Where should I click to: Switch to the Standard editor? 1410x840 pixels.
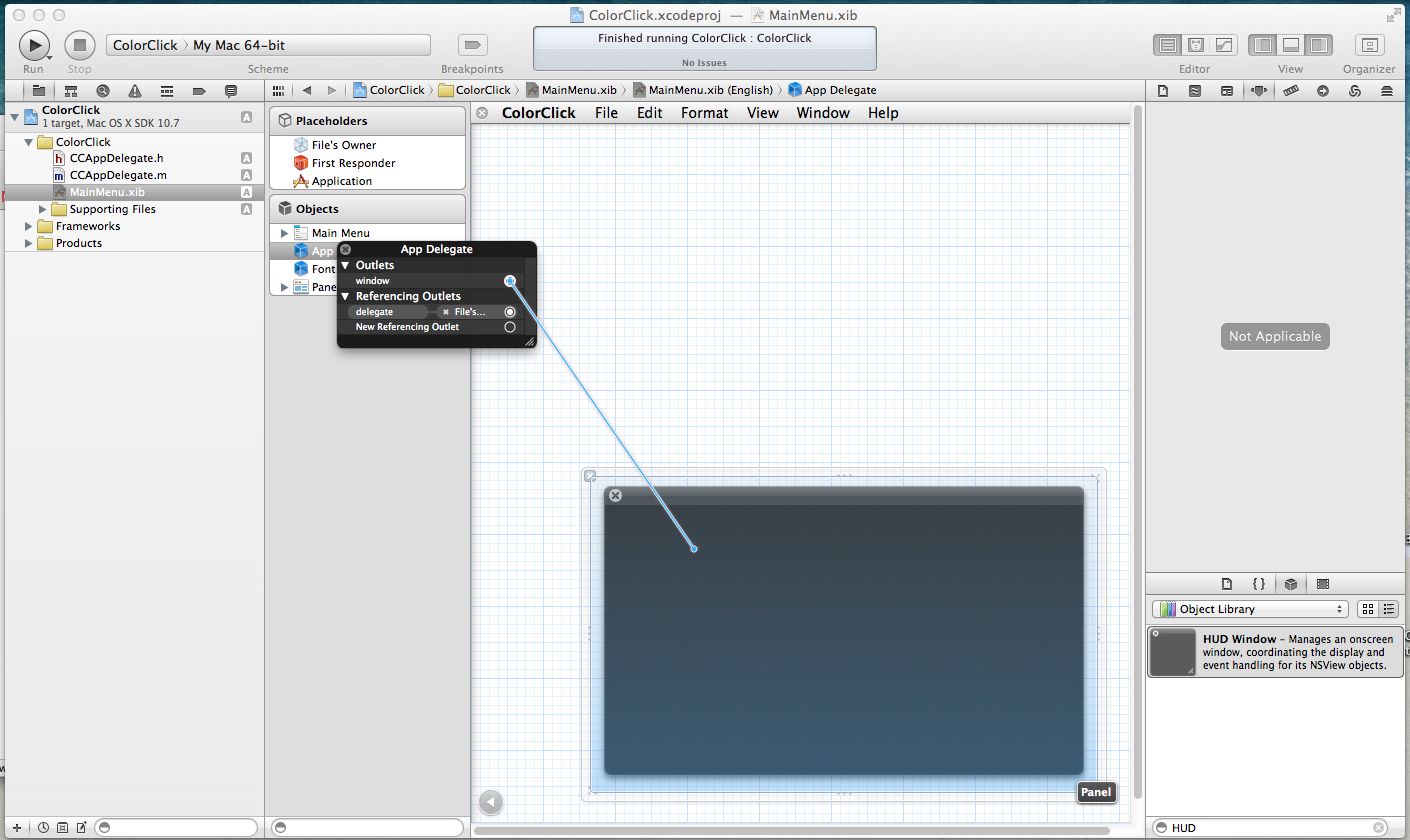(x=1167, y=45)
